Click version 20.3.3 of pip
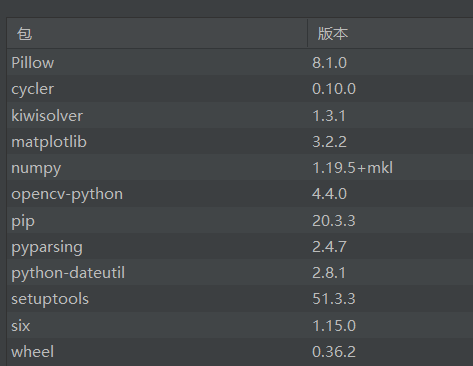This screenshot has height=366, width=473. [334, 221]
